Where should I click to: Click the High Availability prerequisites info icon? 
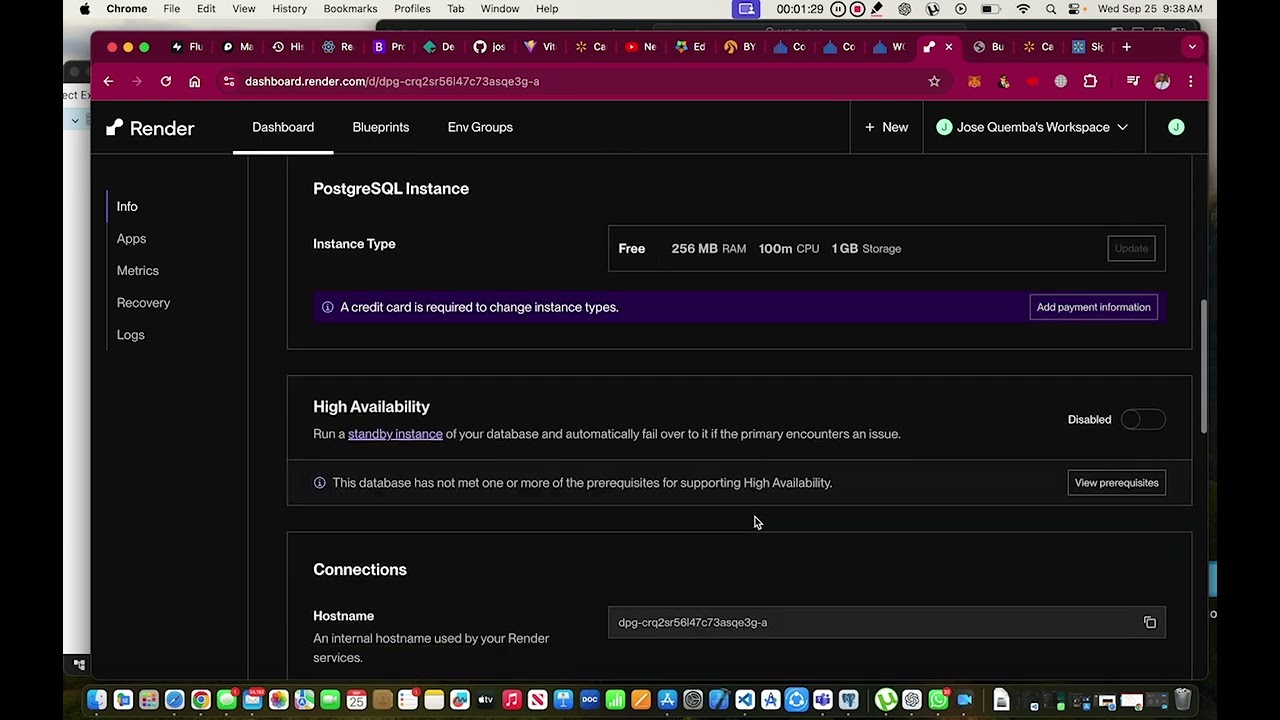tap(319, 483)
